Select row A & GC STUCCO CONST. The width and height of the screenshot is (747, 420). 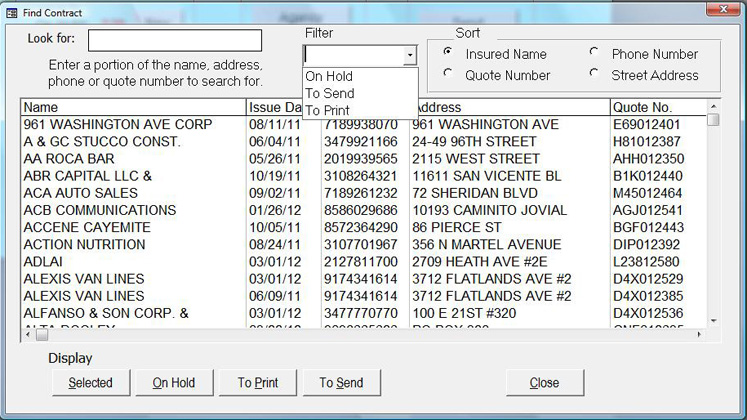pos(364,142)
